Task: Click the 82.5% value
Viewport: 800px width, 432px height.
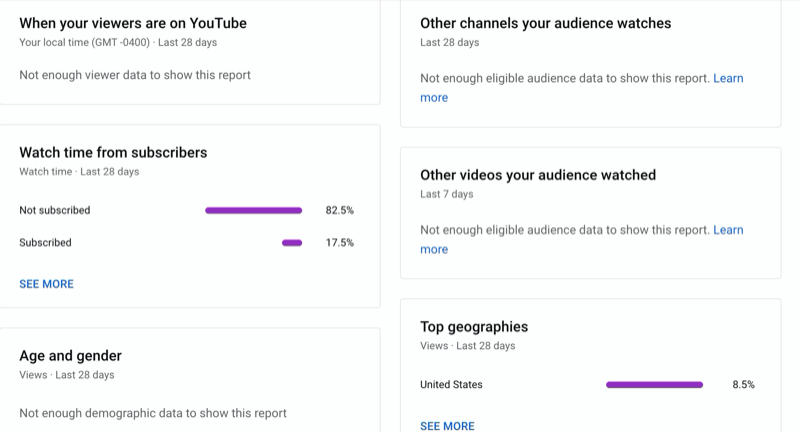Action: (x=340, y=210)
